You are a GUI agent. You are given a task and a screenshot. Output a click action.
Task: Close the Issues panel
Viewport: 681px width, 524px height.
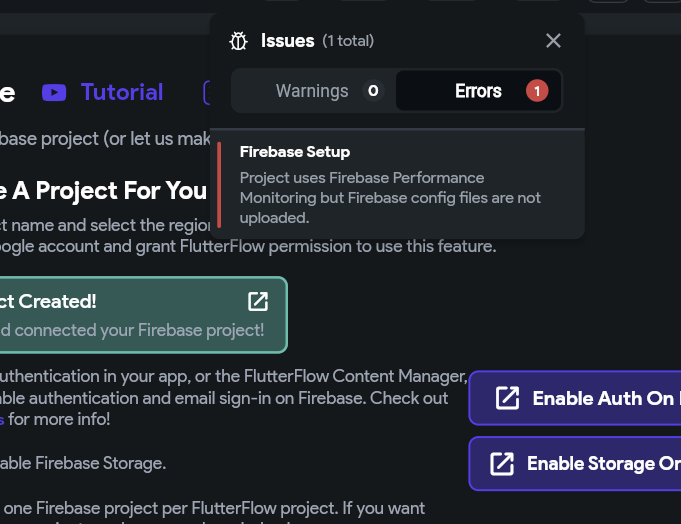pyautogui.click(x=553, y=41)
